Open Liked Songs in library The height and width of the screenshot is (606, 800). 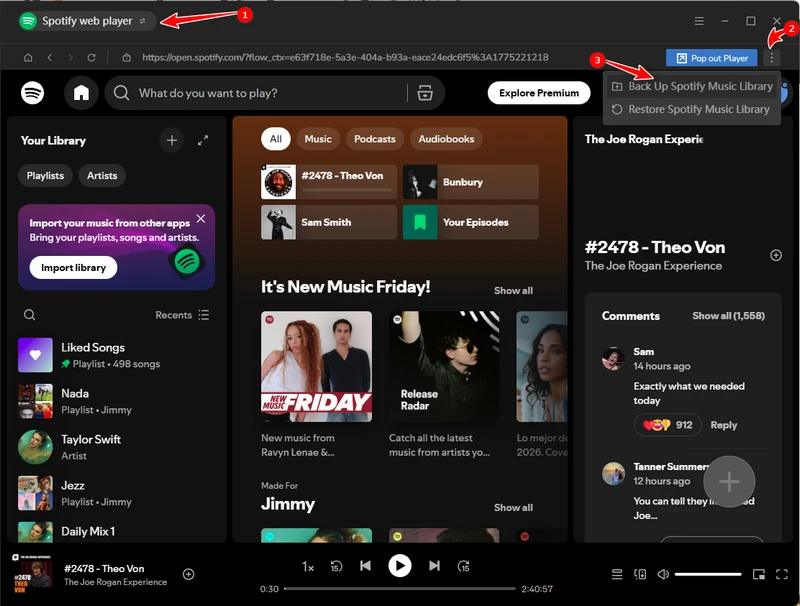coord(117,355)
